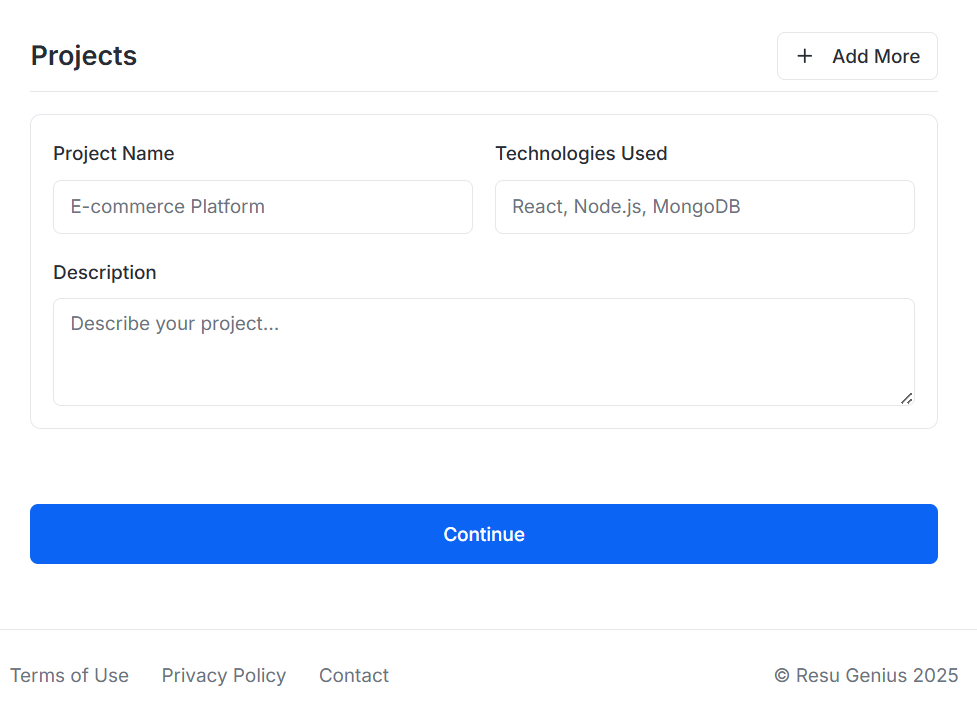977x701 pixels.
Task: Click the Project Name label
Action: click(x=113, y=153)
